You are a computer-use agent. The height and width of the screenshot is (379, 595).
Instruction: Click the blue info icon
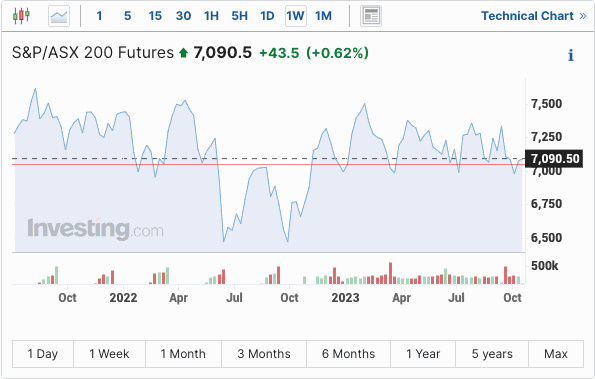570,55
